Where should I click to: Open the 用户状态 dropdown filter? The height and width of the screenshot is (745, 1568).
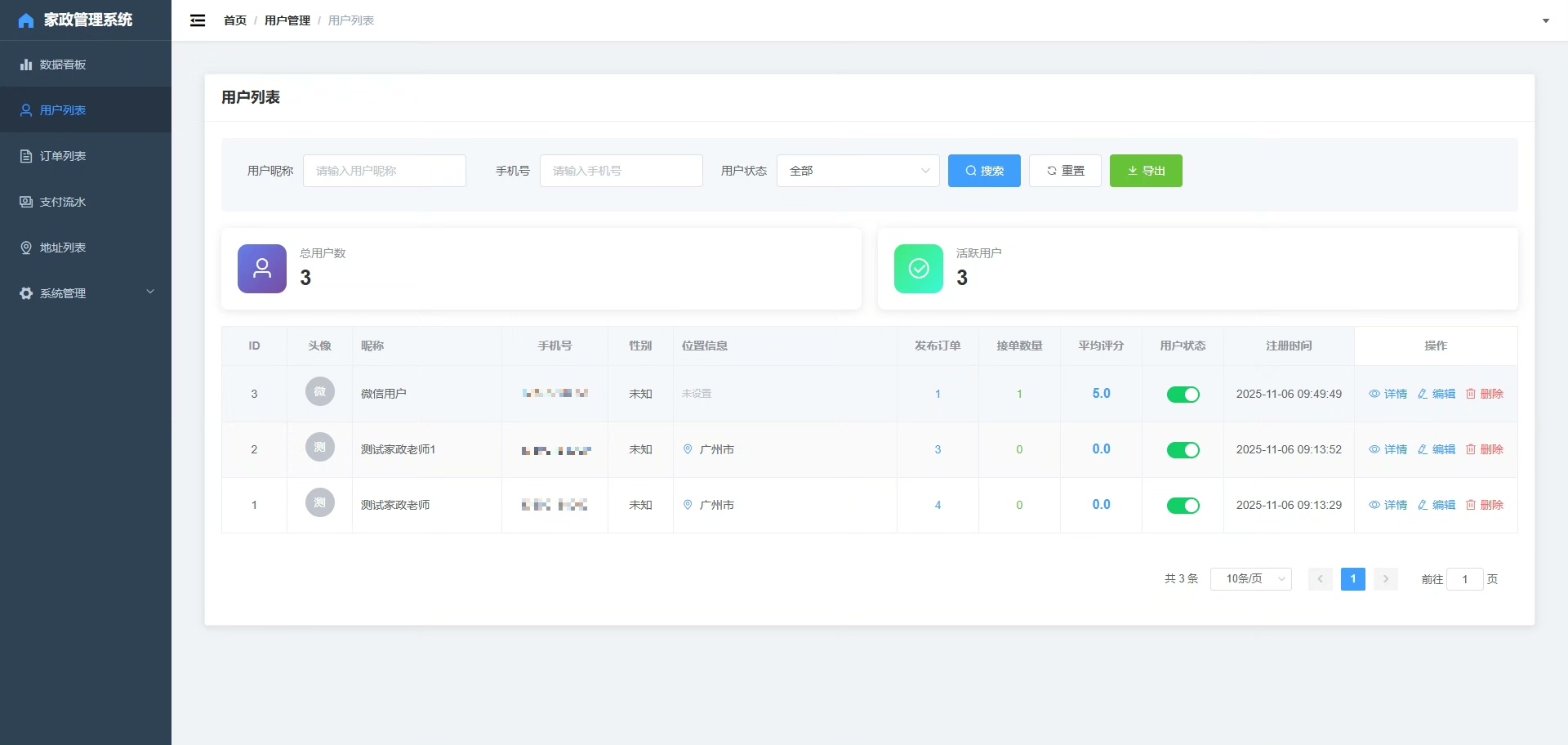pos(857,171)
